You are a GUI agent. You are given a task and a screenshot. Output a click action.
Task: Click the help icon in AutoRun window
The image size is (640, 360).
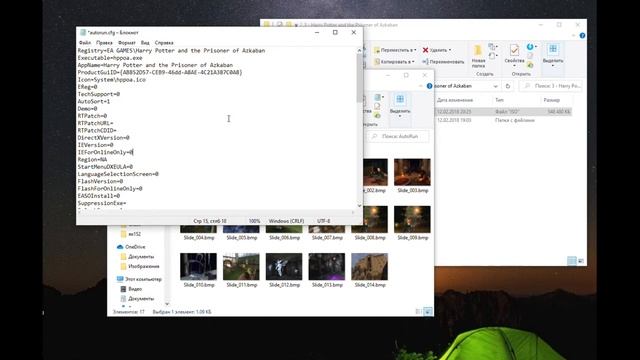coord(429,86)
